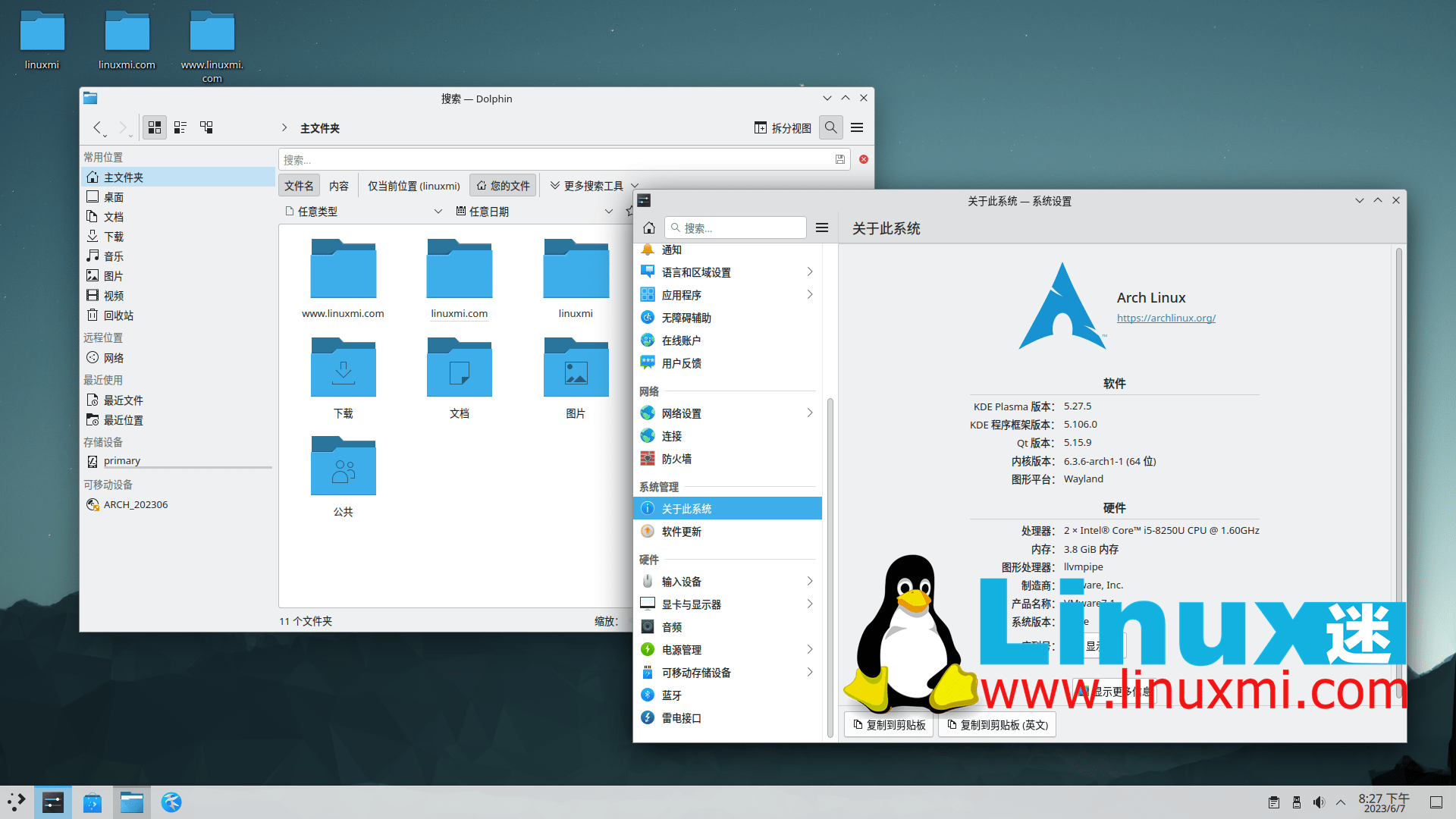The height and width of the screenshot is (819, 1456).
Task: Switch Dolphin to compact view mode
Action: pos(180,127)
